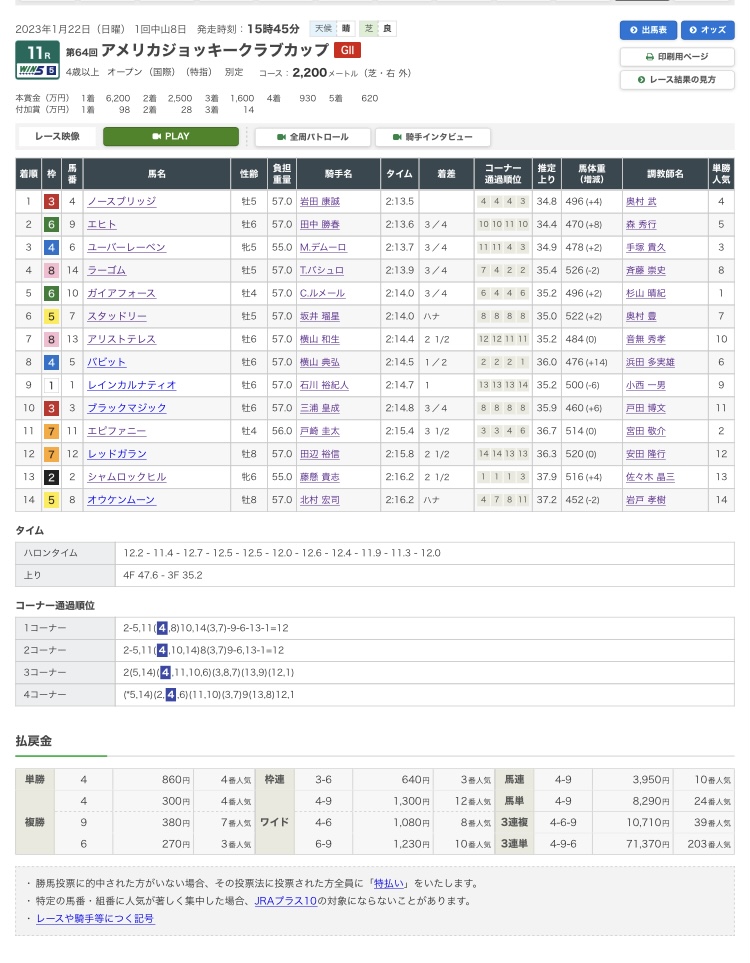Open trainer 手塚 貴久 profile
Image resolution: width=750 pixels, height=963 pixels.
click(646, 248)
